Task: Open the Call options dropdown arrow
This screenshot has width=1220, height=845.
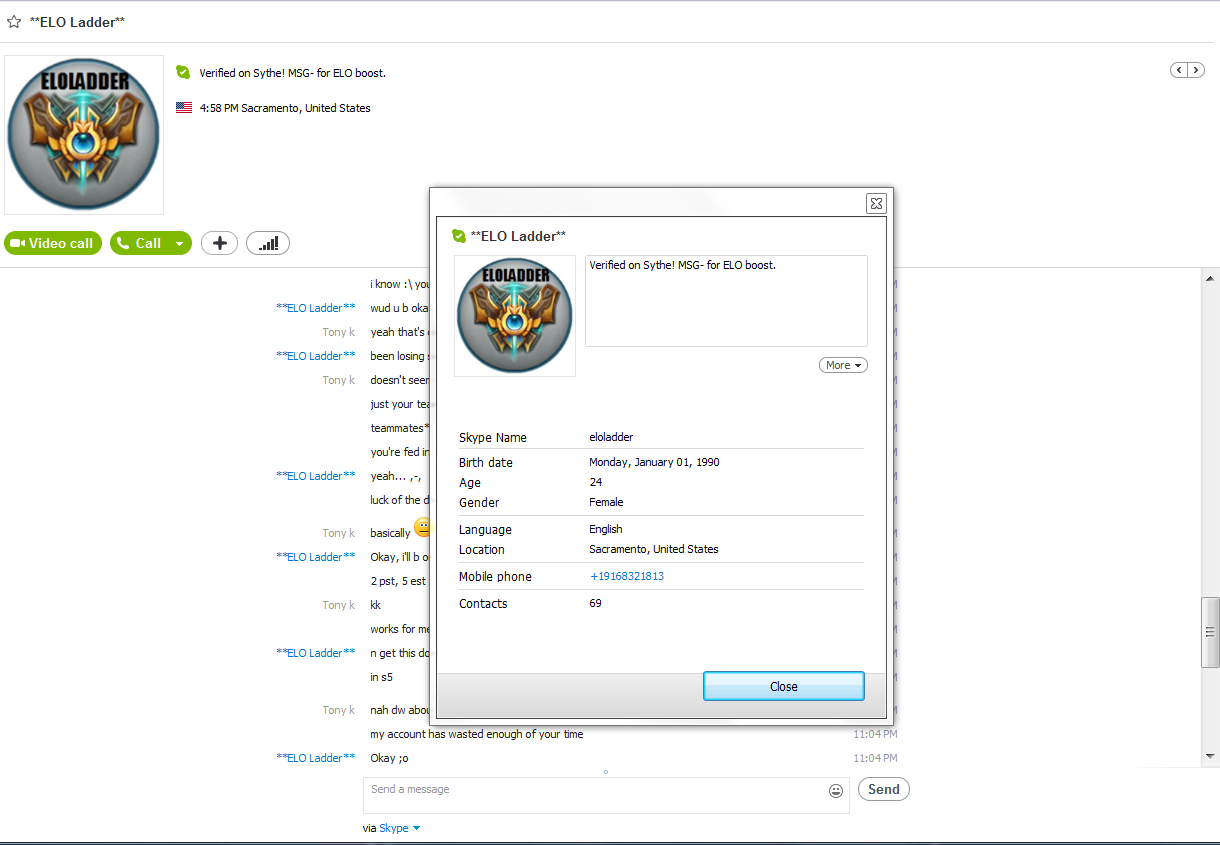Action: pos(180,243)
